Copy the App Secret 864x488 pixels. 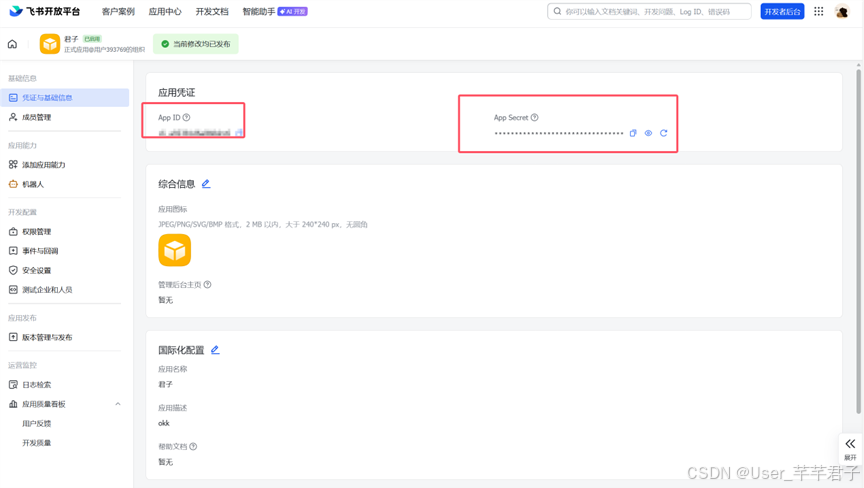tap(633, 133)
